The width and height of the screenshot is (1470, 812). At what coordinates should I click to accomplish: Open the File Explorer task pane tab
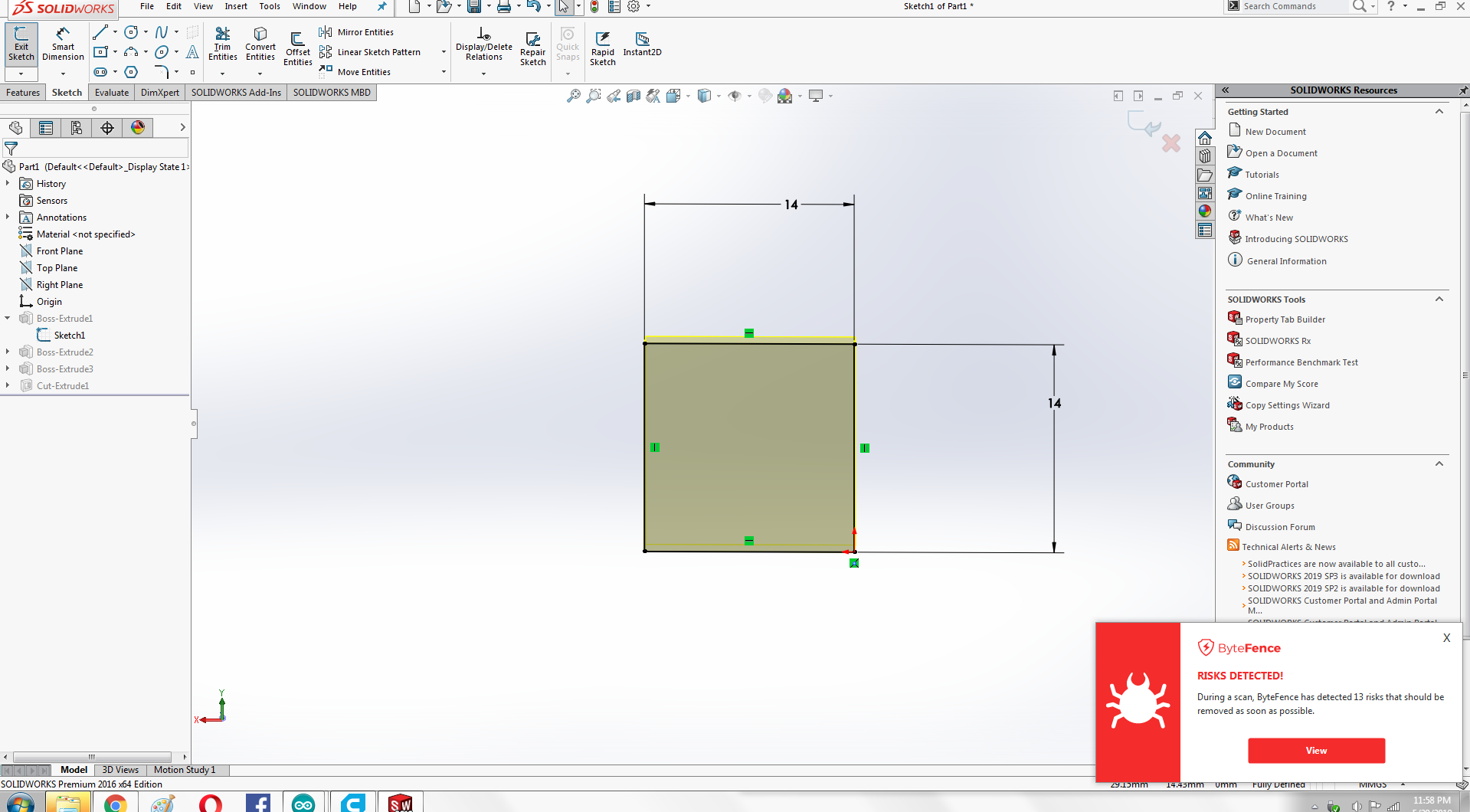click(1205, 175)
